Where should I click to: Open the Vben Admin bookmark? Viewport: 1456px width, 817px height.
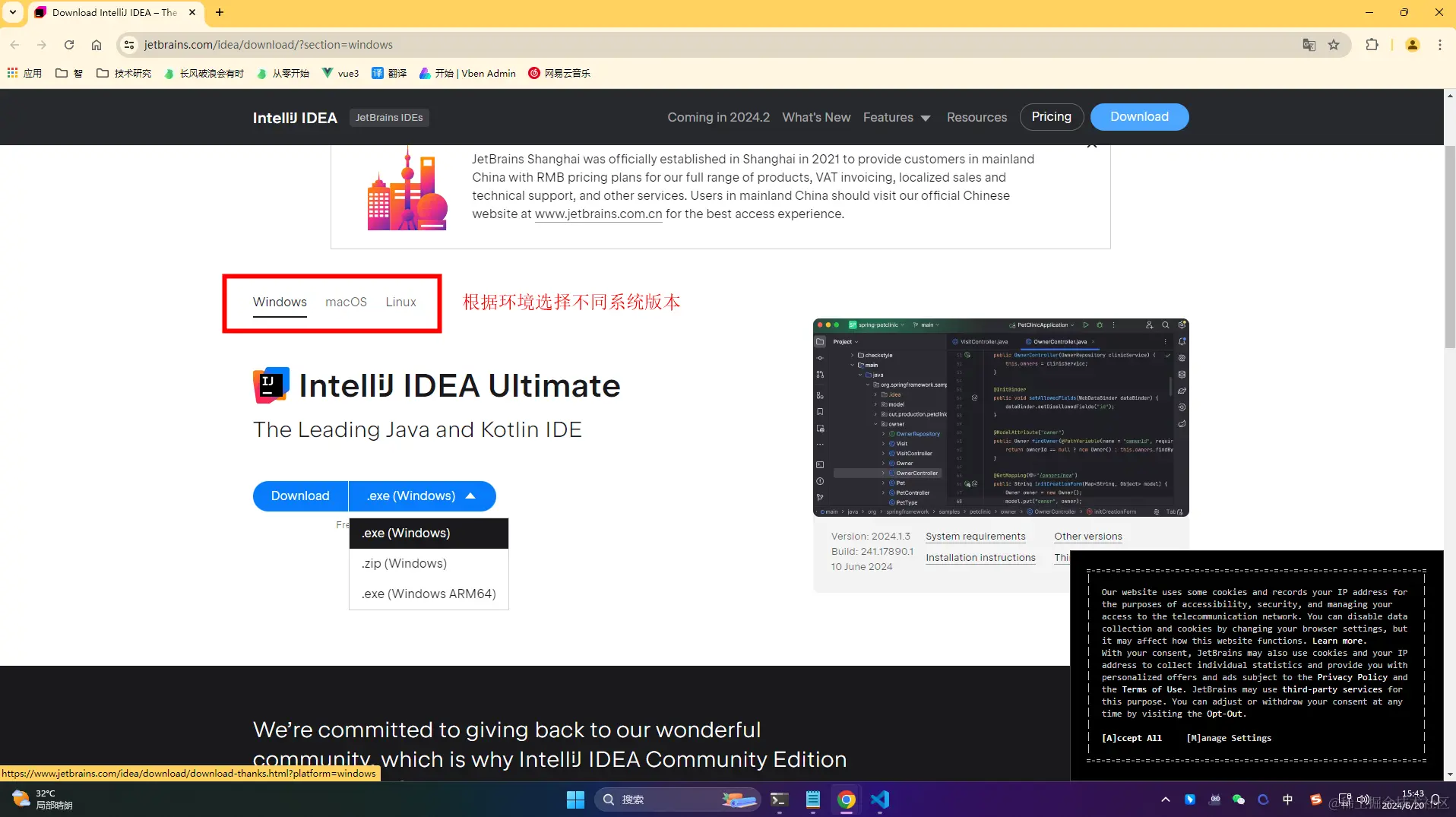[x=467, y=73]
